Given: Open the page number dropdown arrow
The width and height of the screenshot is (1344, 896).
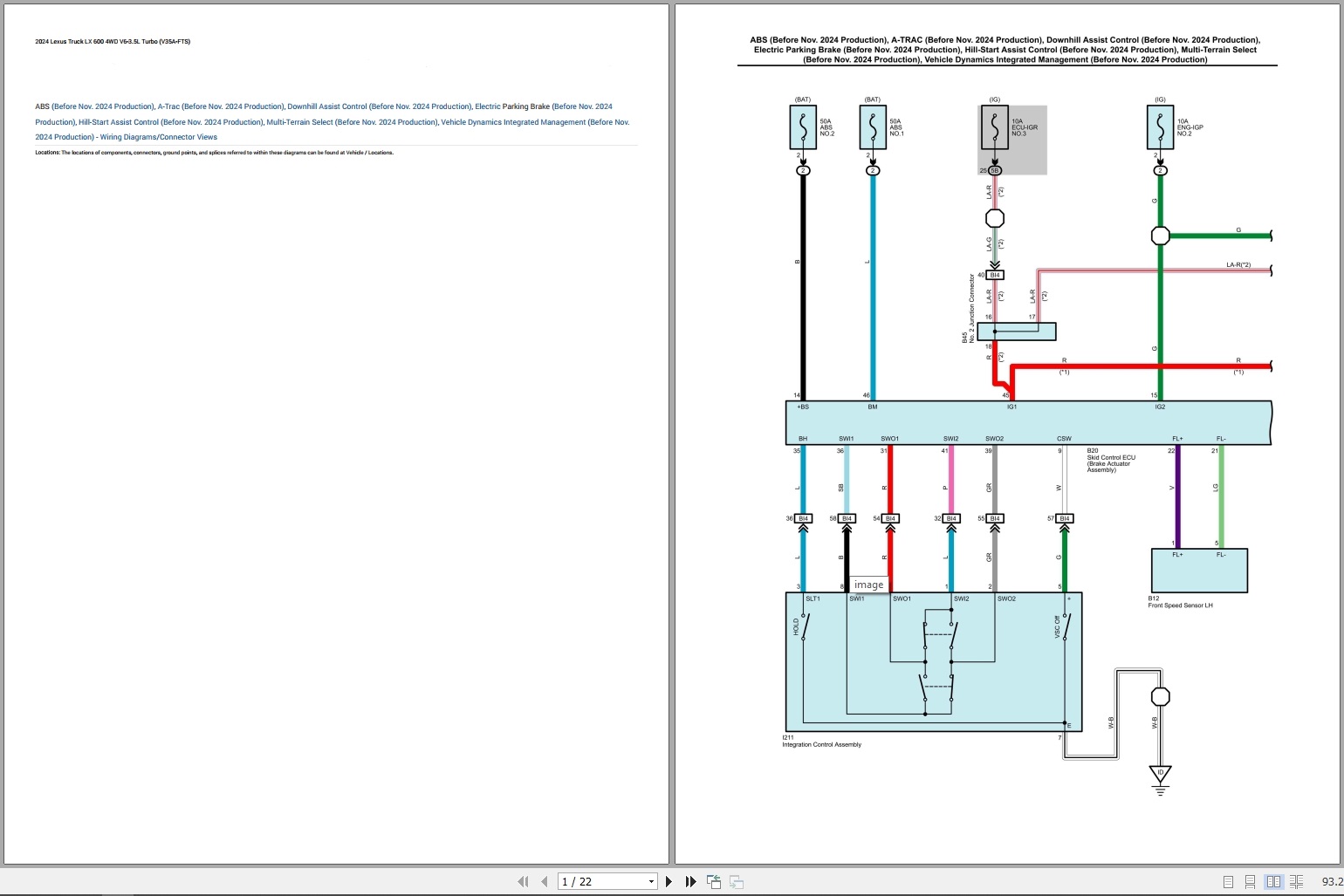Looking at the screenshot, I should [651, 882].
